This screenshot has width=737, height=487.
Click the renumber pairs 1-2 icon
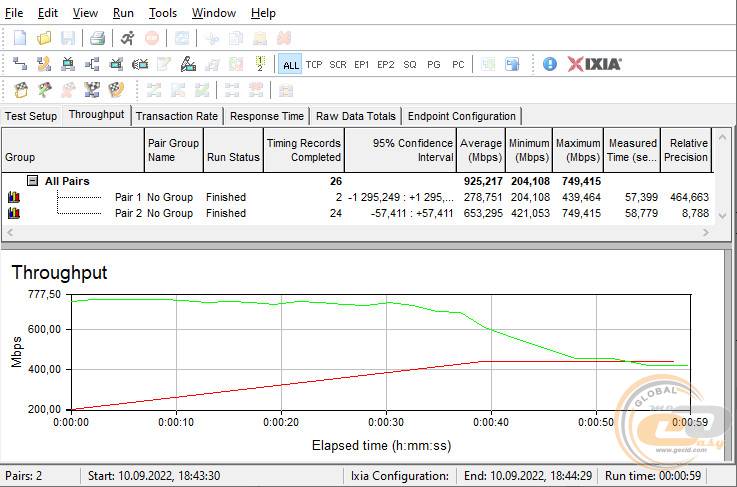tap(260, 64)
